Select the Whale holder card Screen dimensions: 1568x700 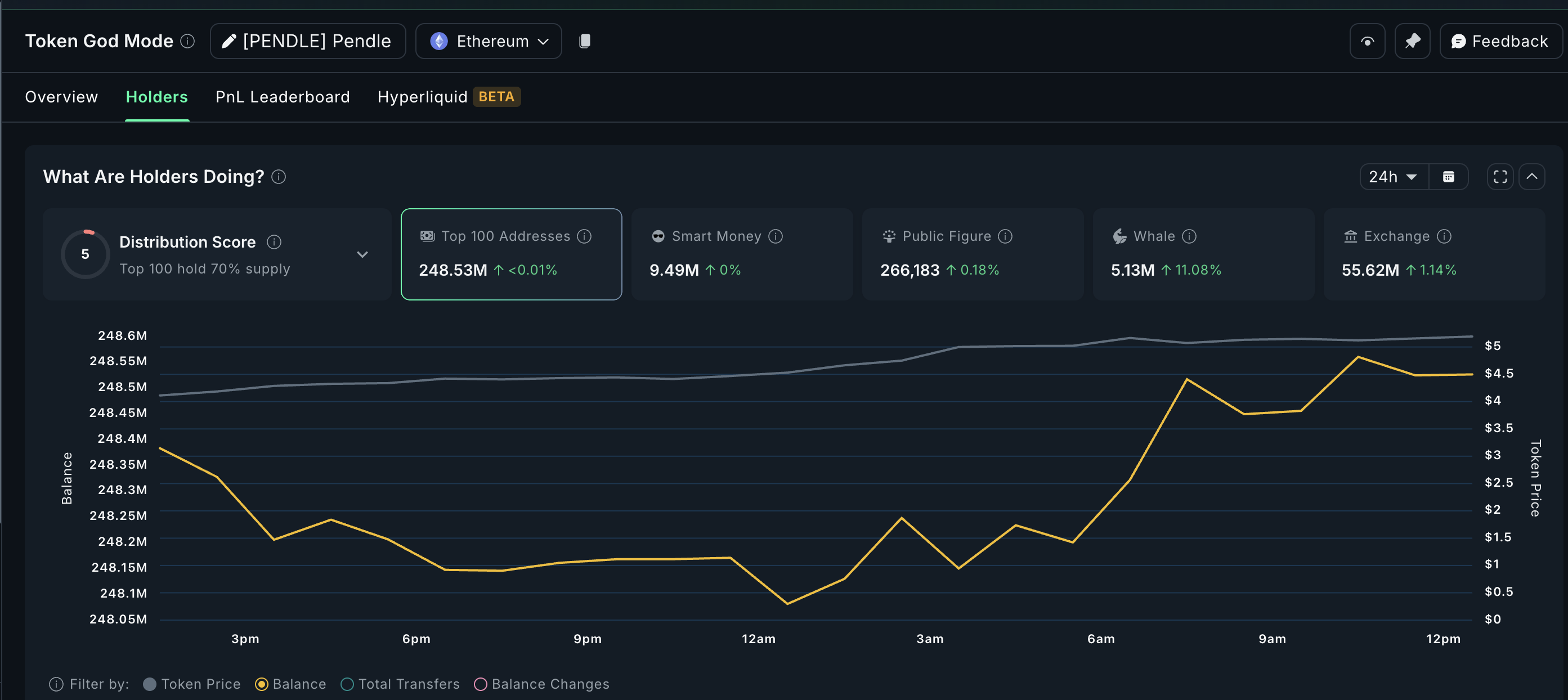1203,254
